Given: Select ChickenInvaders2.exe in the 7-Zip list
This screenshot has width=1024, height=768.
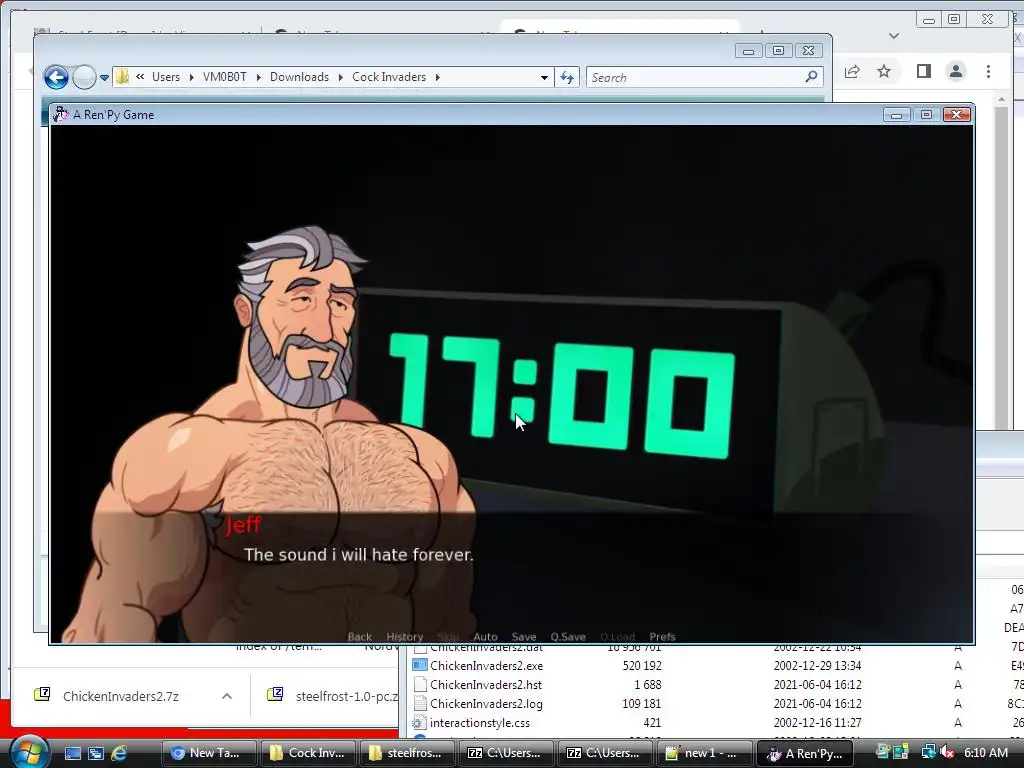Looking at the screenshot, I should pyautogui.click(x=486, y=665).
